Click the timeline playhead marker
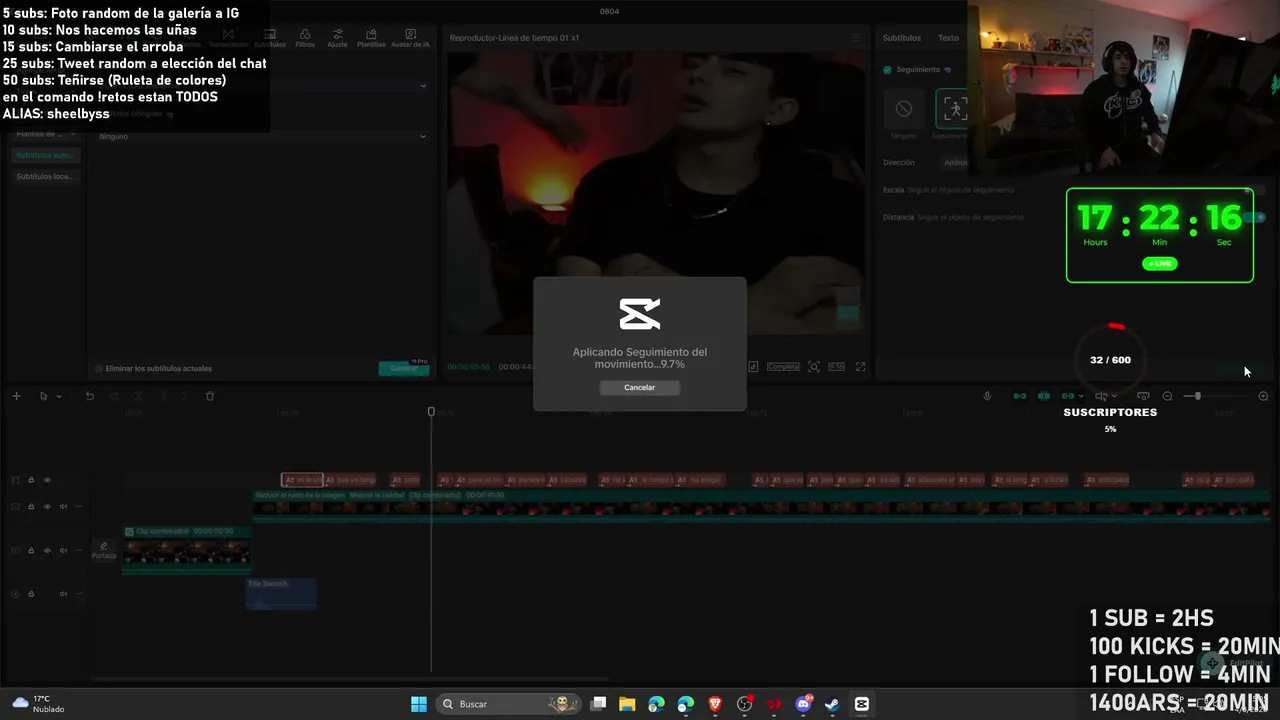 coord(431,412)
